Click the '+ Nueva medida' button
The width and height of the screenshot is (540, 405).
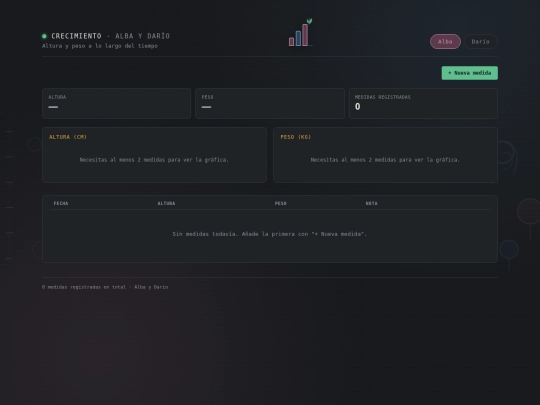coord(470,73)
